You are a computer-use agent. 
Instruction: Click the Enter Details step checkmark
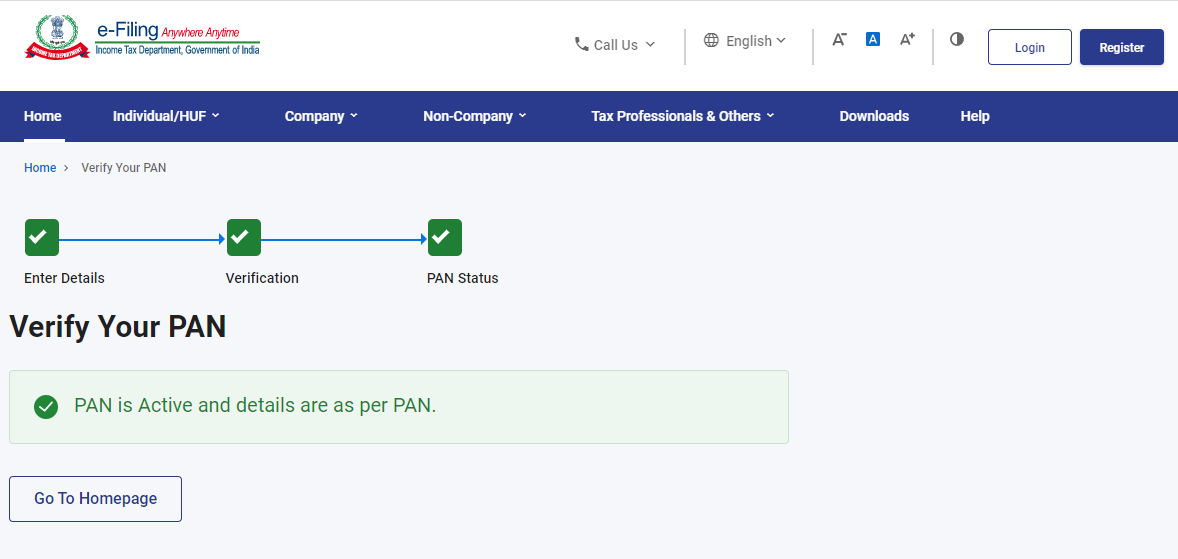click(41, 237)
